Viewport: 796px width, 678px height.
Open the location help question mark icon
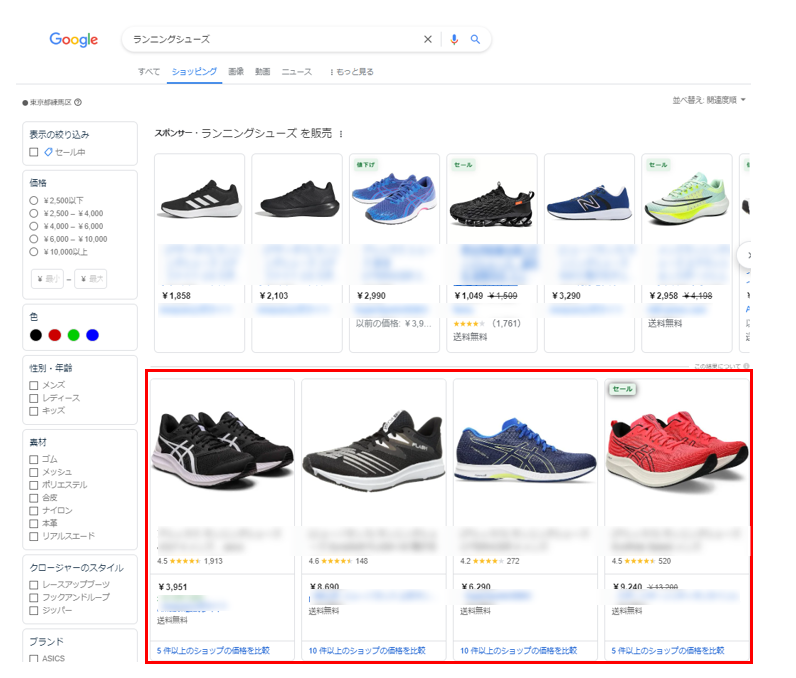pyautogui.click(x=78, y=102)
